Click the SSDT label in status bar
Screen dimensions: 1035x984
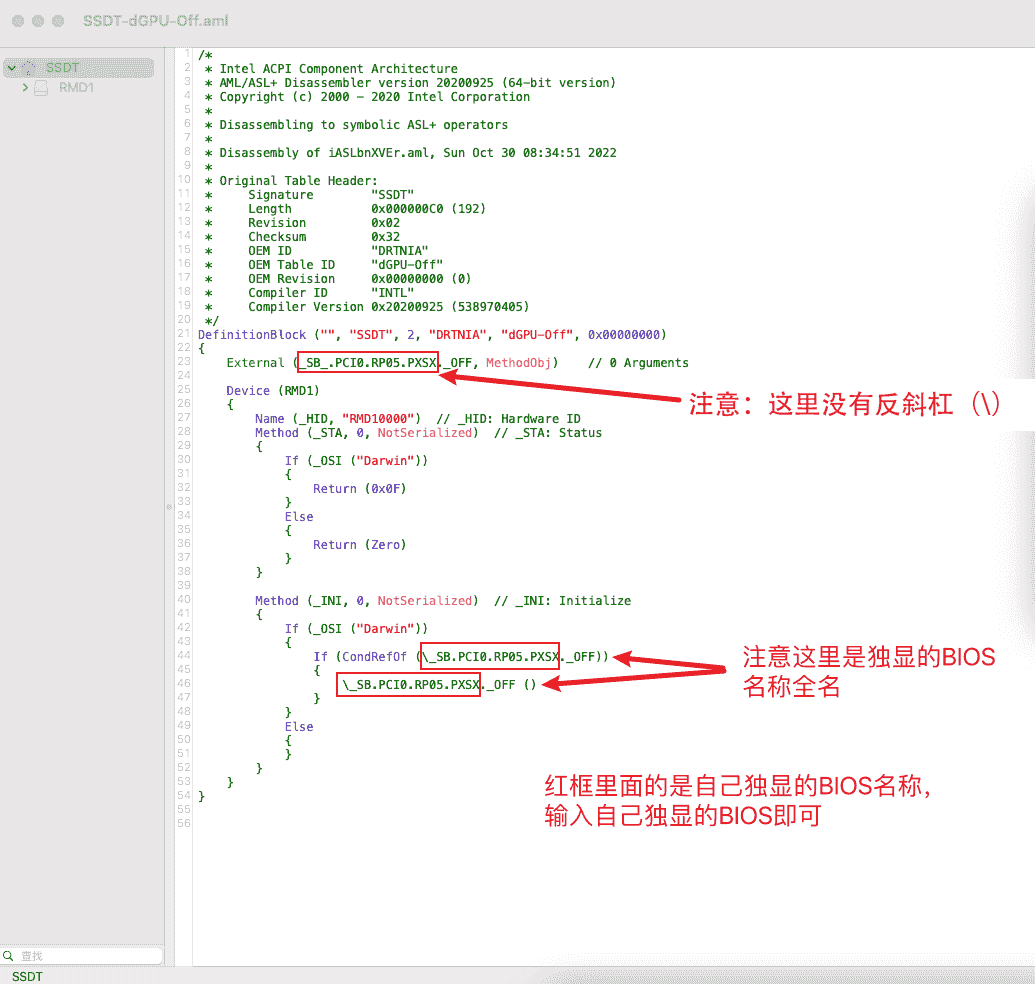coord(27,976)
